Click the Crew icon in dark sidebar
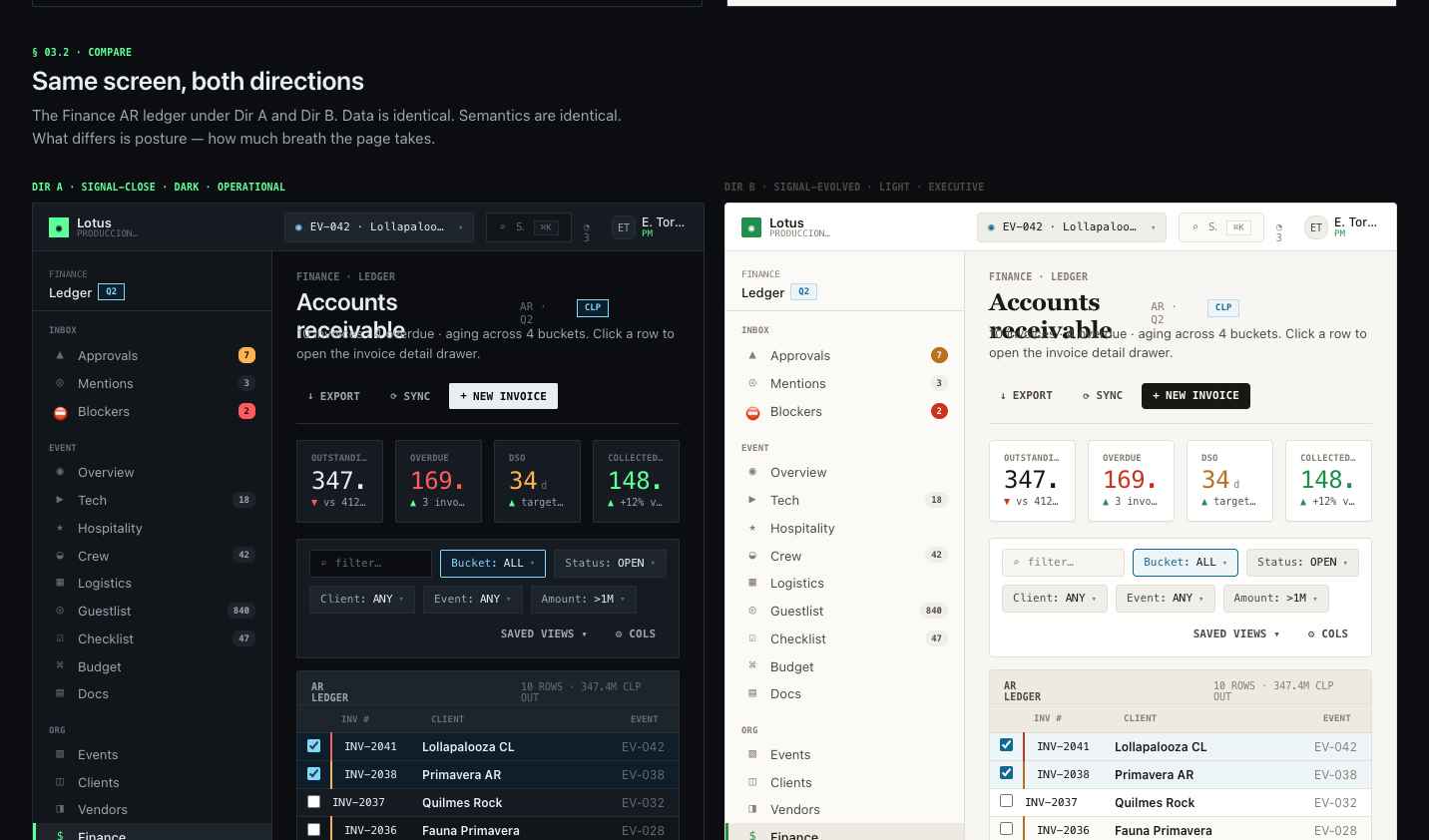1429x840 pixels. (x=60, y=556)
